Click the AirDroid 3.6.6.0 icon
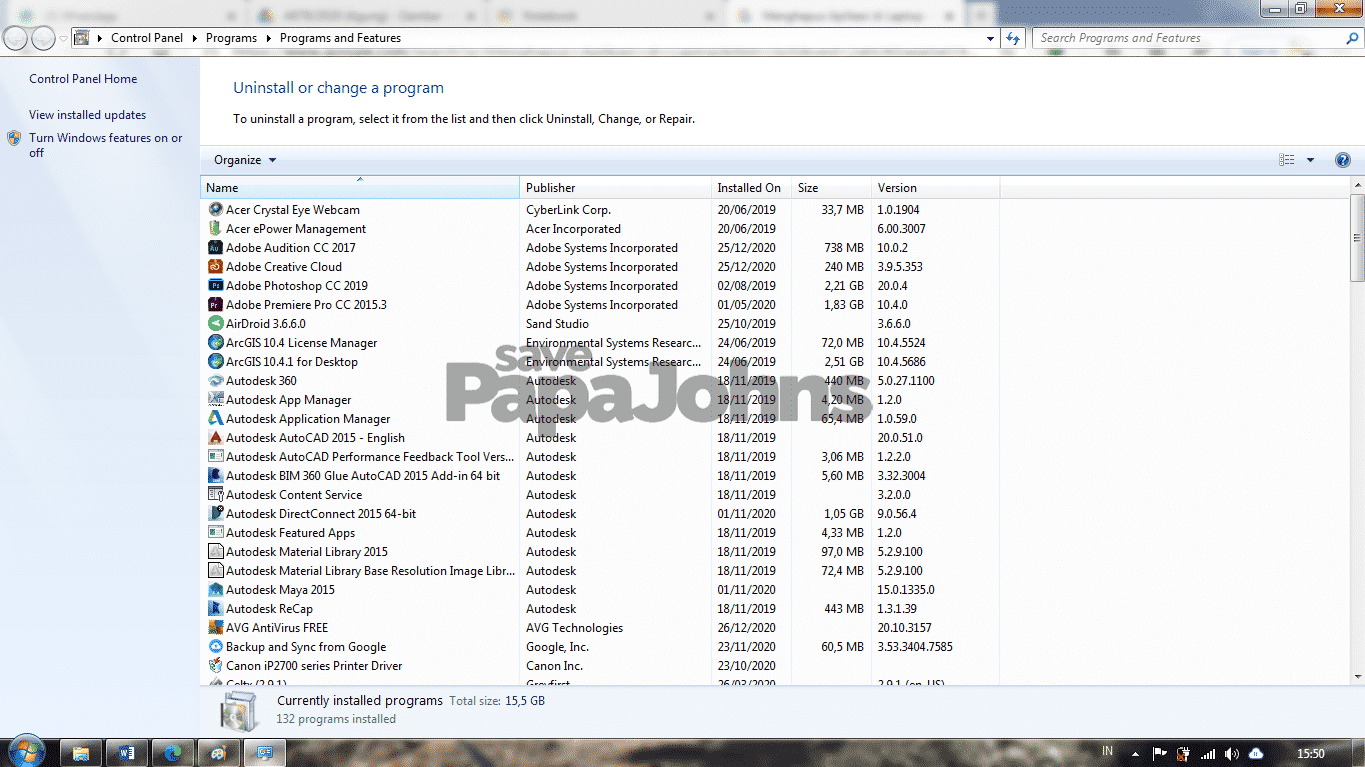The width and height of the screenshot is (1365, 767). point(215,324)
